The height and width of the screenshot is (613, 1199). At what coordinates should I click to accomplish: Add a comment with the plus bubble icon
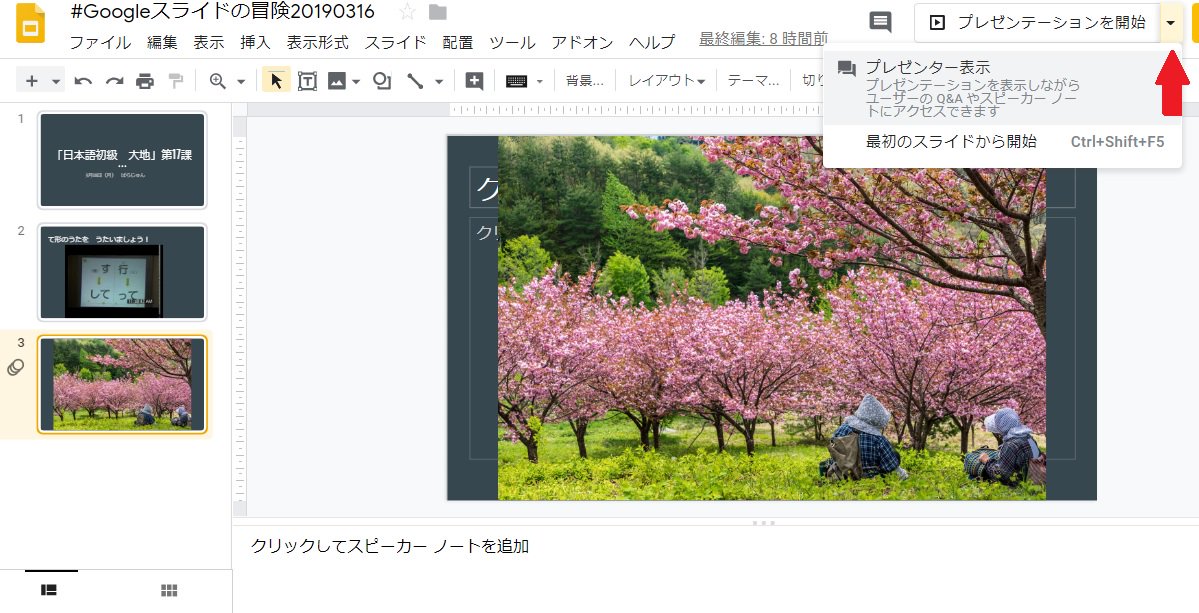pos(474,80)
